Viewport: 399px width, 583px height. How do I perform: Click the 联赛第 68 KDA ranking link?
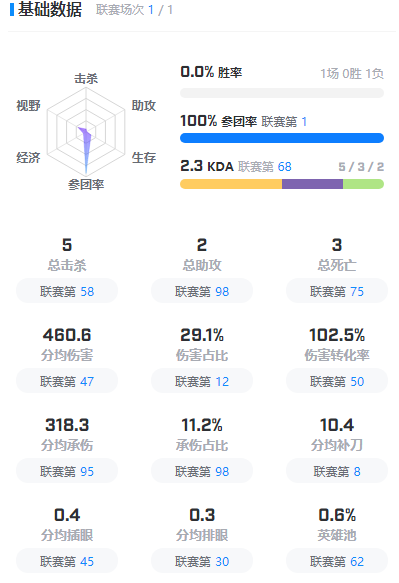pos(265,167)
